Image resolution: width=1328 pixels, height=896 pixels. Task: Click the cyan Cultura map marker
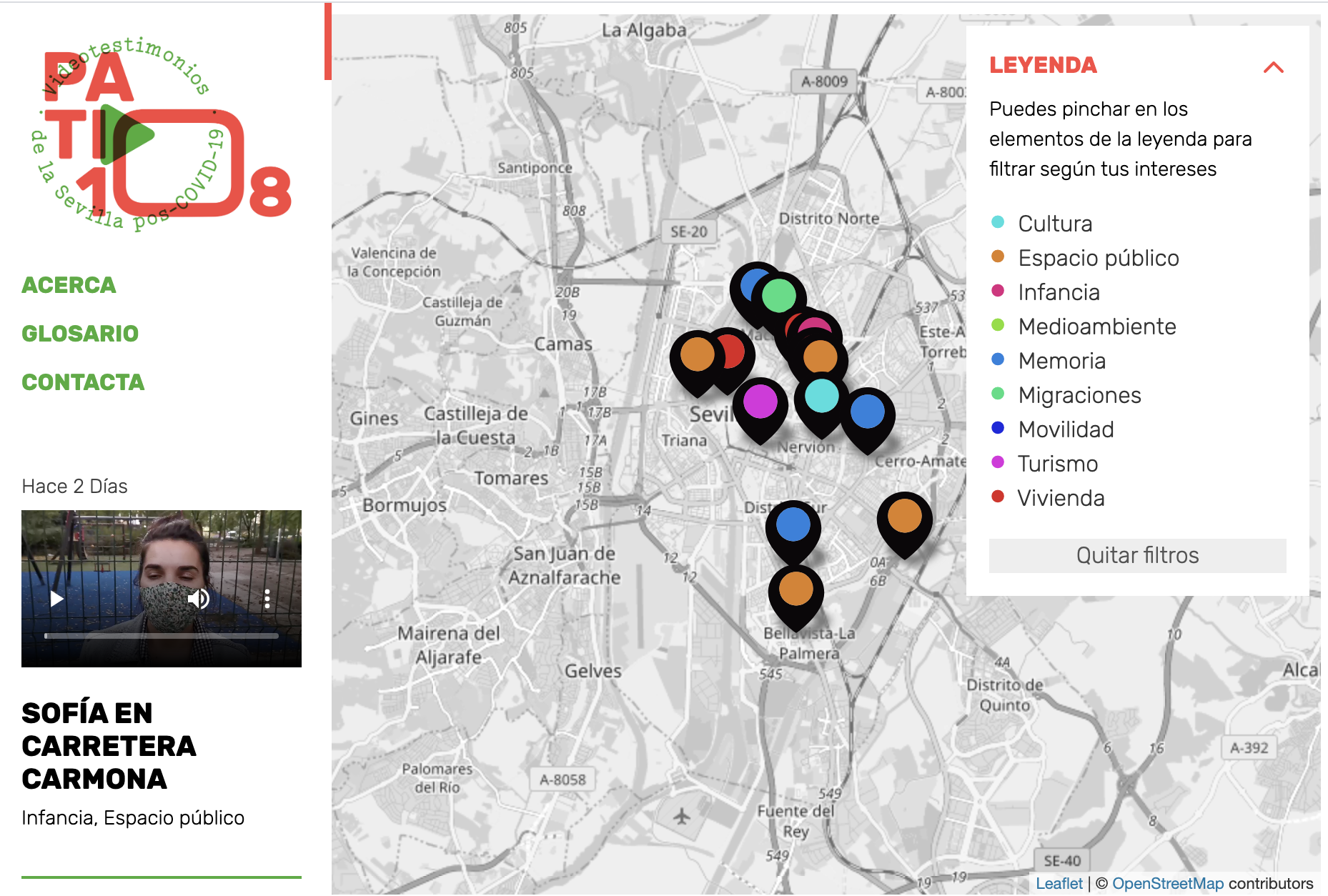(x=821, y=396)
